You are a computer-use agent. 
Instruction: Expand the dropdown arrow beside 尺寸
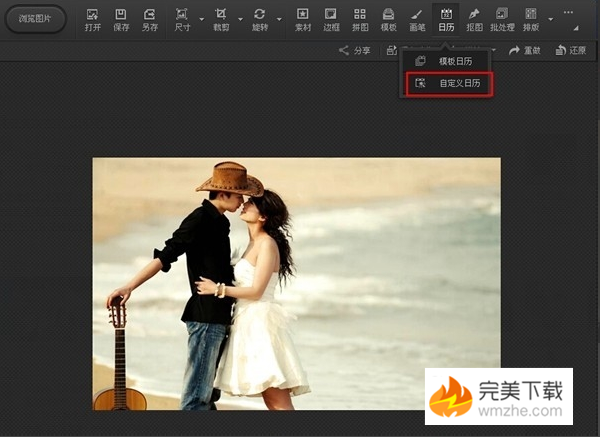pyautogui.click(x=201, y=19)
